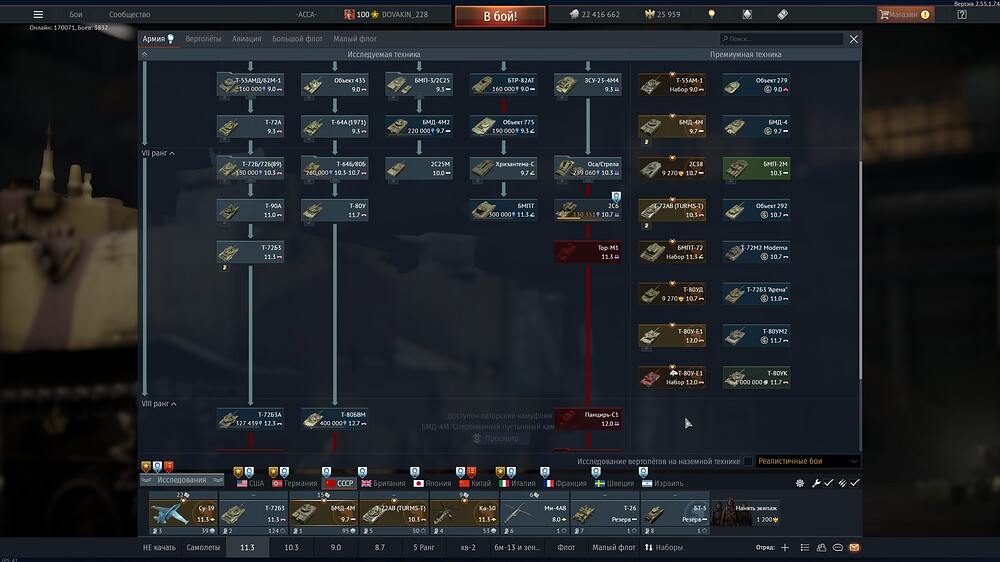
Task: Switch to the Малый флот tab
Action: tap(355, 39)
